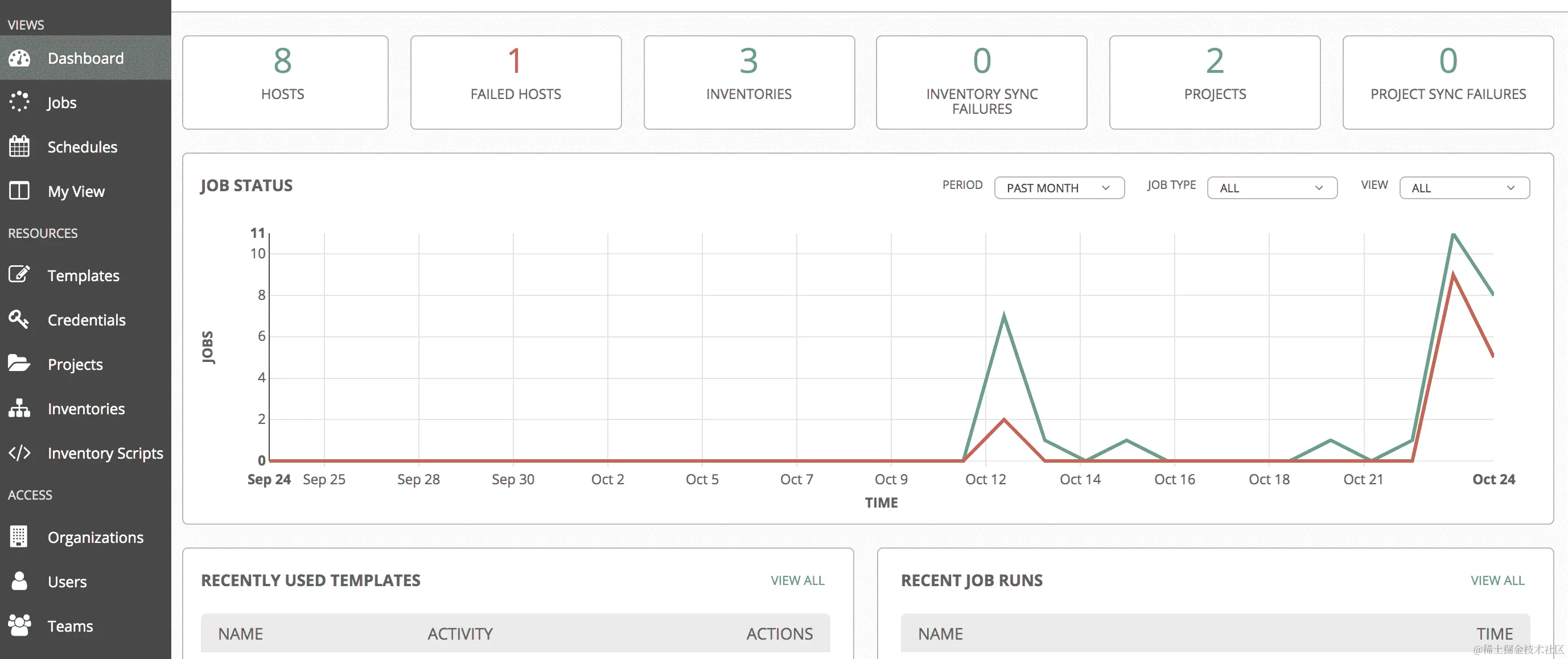Select the My View columns icon
The image size is (1568, 659).
(19, 191)
